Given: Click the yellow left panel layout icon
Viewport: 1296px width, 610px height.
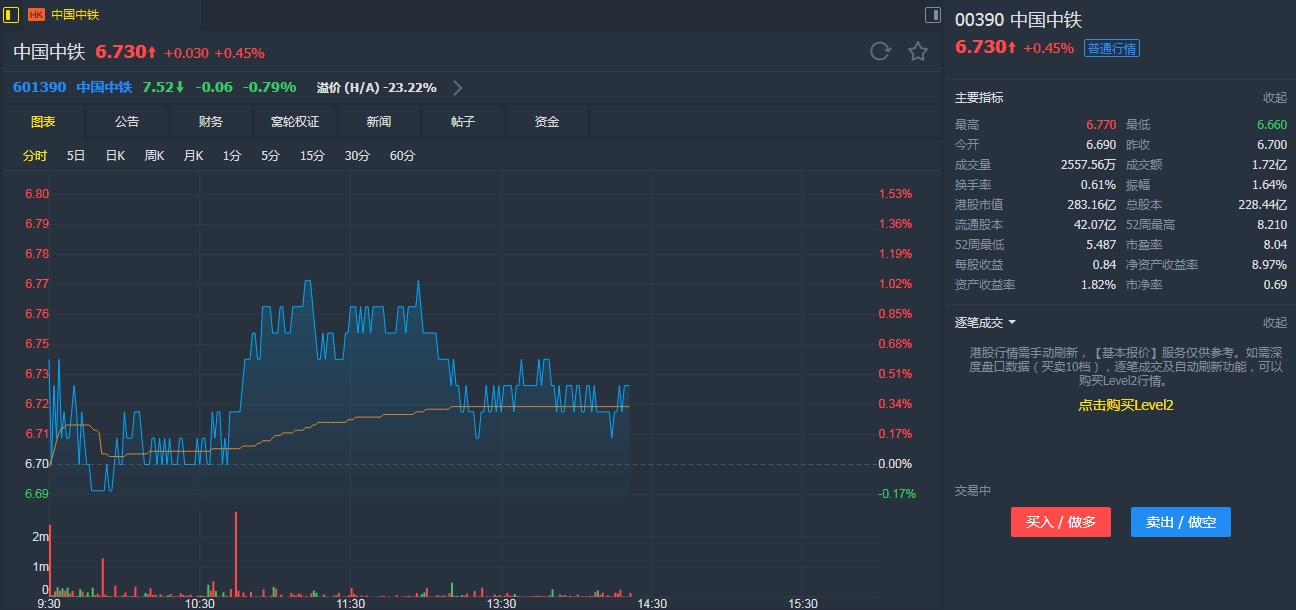Looking at the screenshot, I should point(12,15).
